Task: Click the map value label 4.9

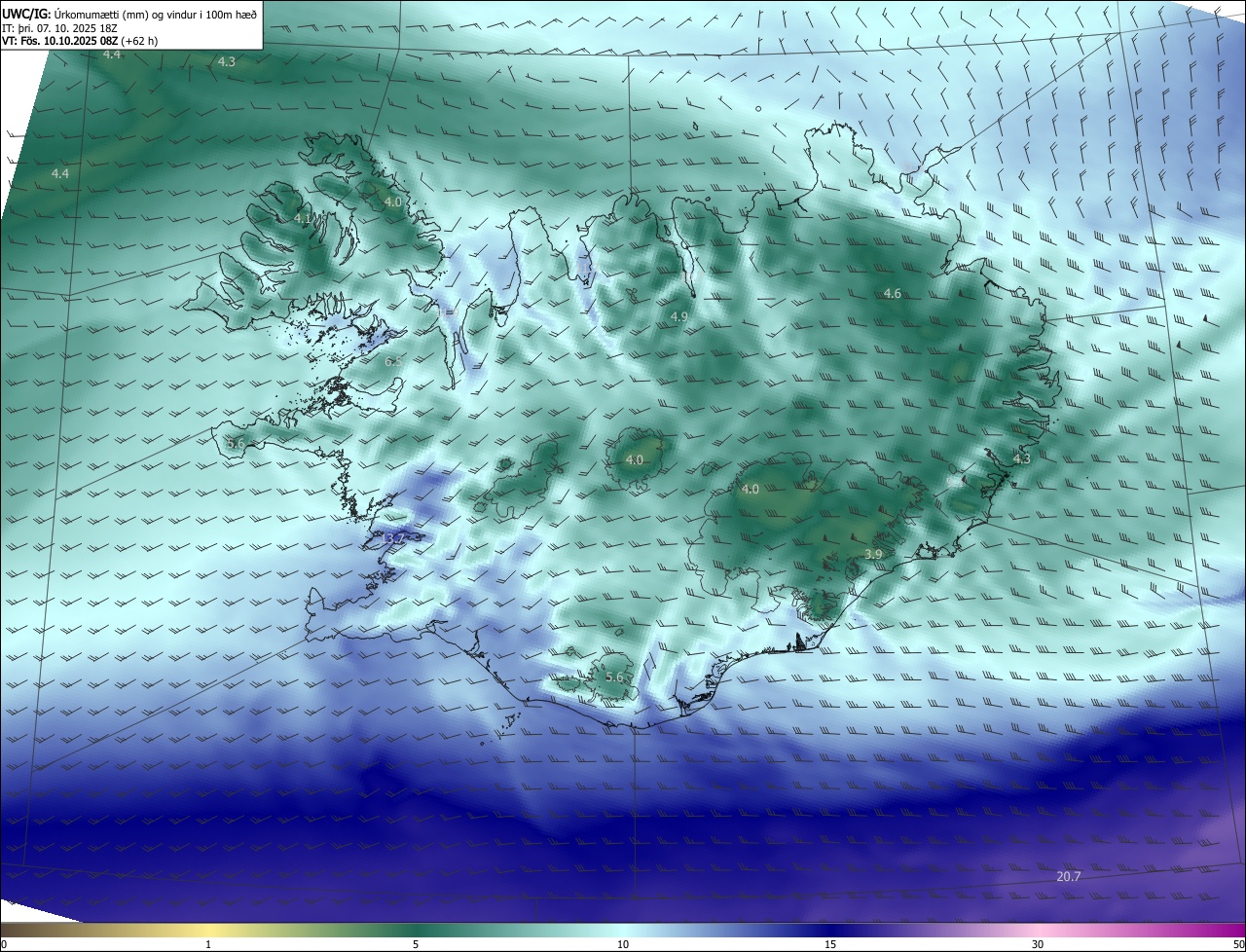Action: coord(679,316)
